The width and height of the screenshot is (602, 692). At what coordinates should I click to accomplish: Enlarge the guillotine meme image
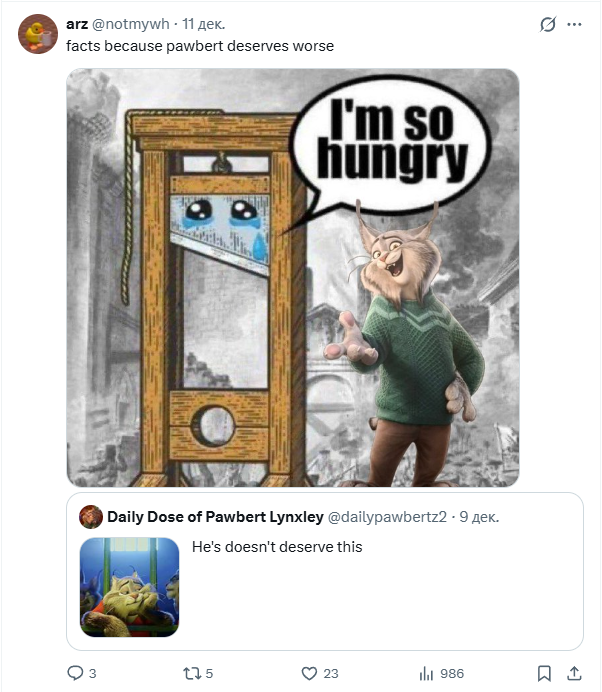292,277
